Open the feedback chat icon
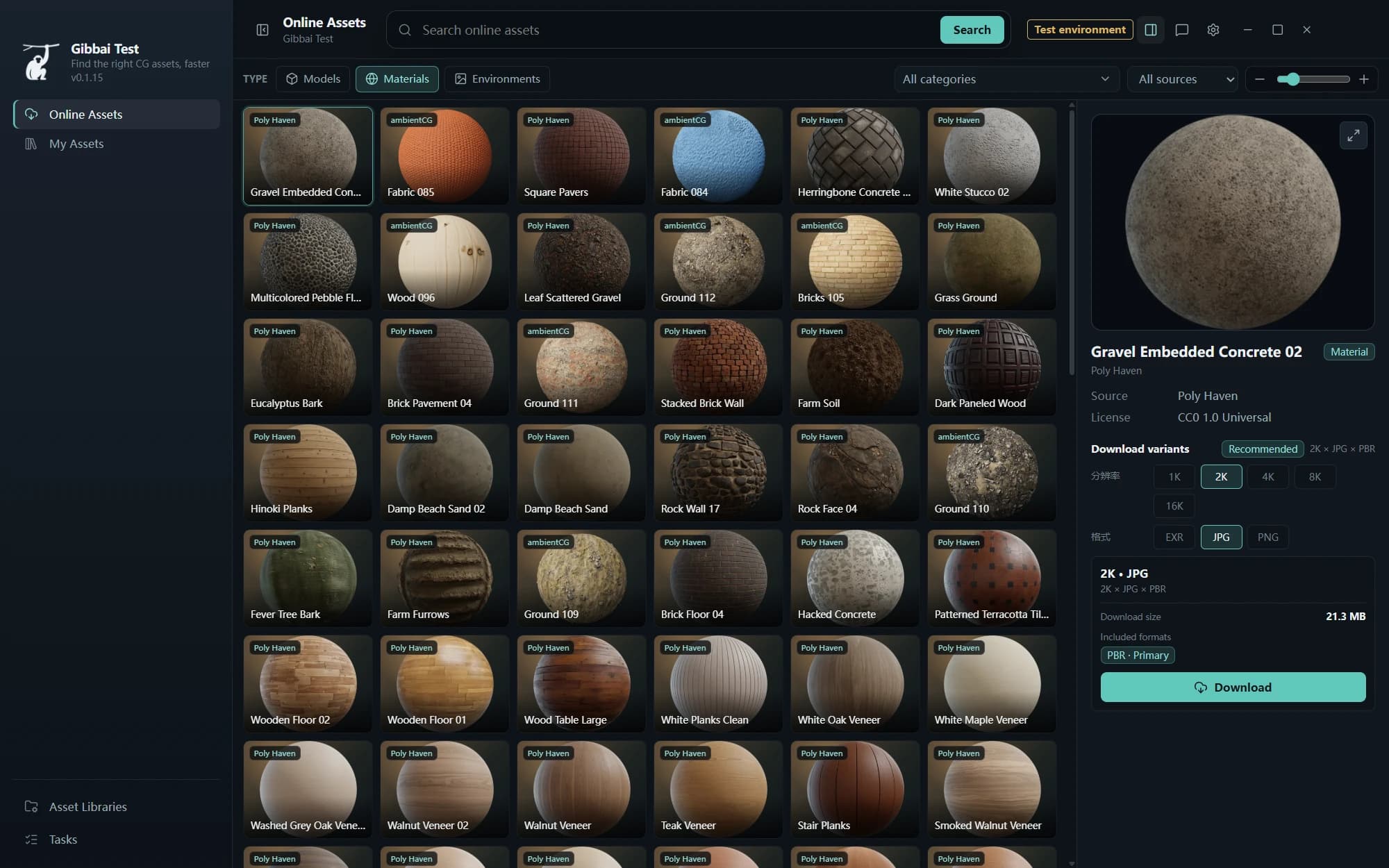Screen dimensions: 1389x868 1181,30
